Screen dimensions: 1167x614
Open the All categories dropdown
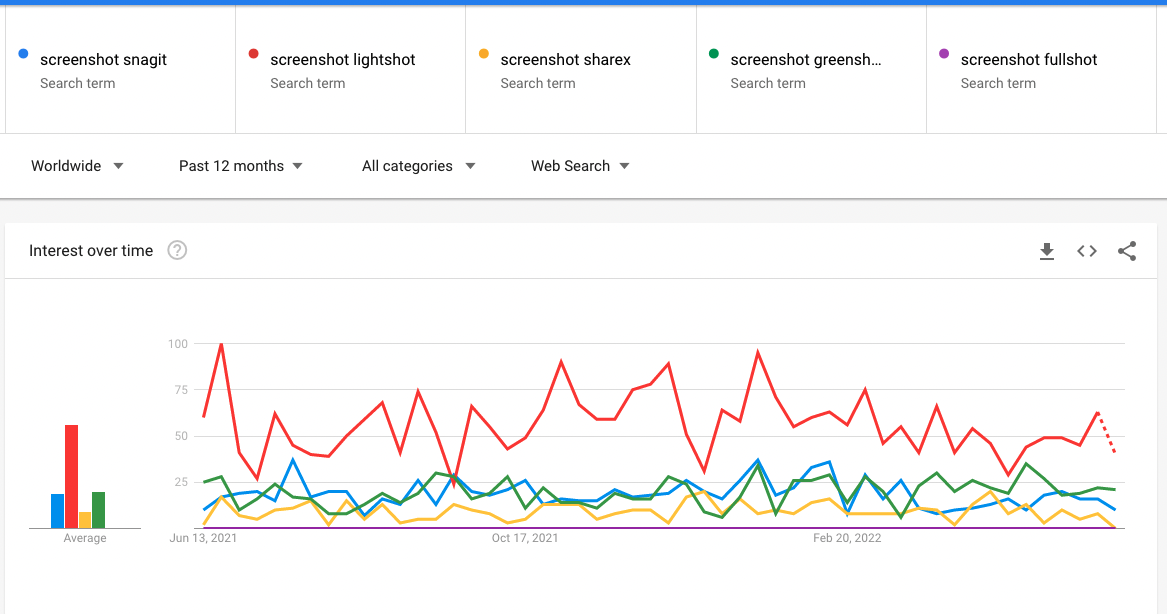pyautogui.click(x=418, y=166)
